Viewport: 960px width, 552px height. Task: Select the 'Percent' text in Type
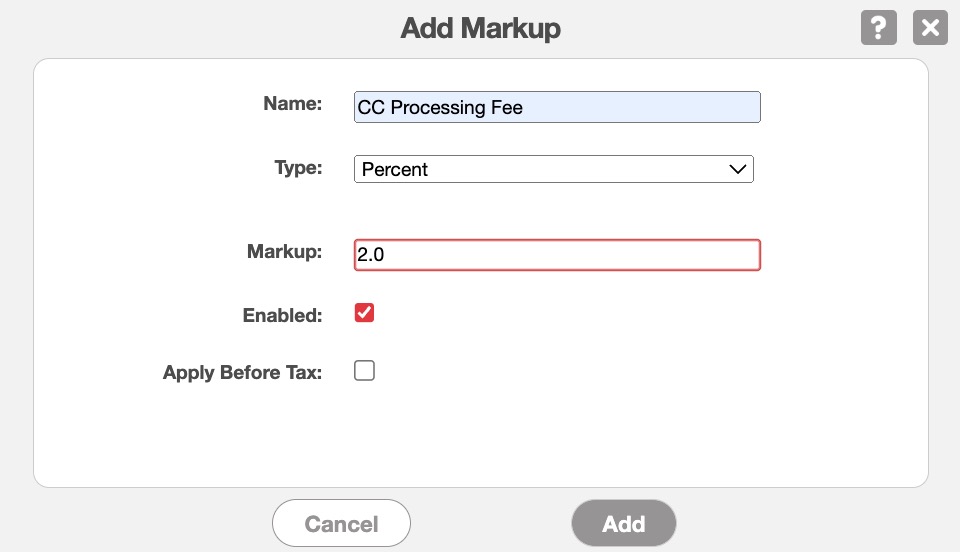(395, 169)
